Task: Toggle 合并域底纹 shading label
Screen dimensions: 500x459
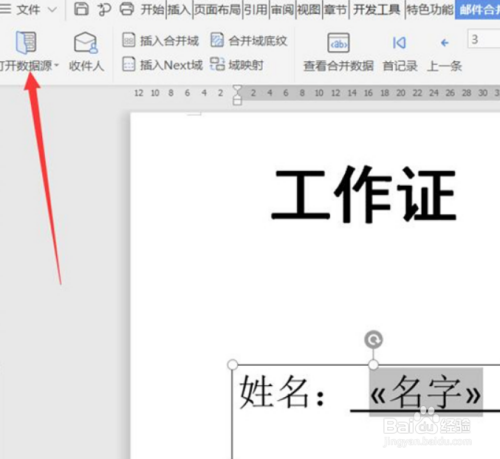Action: [258, 41]
